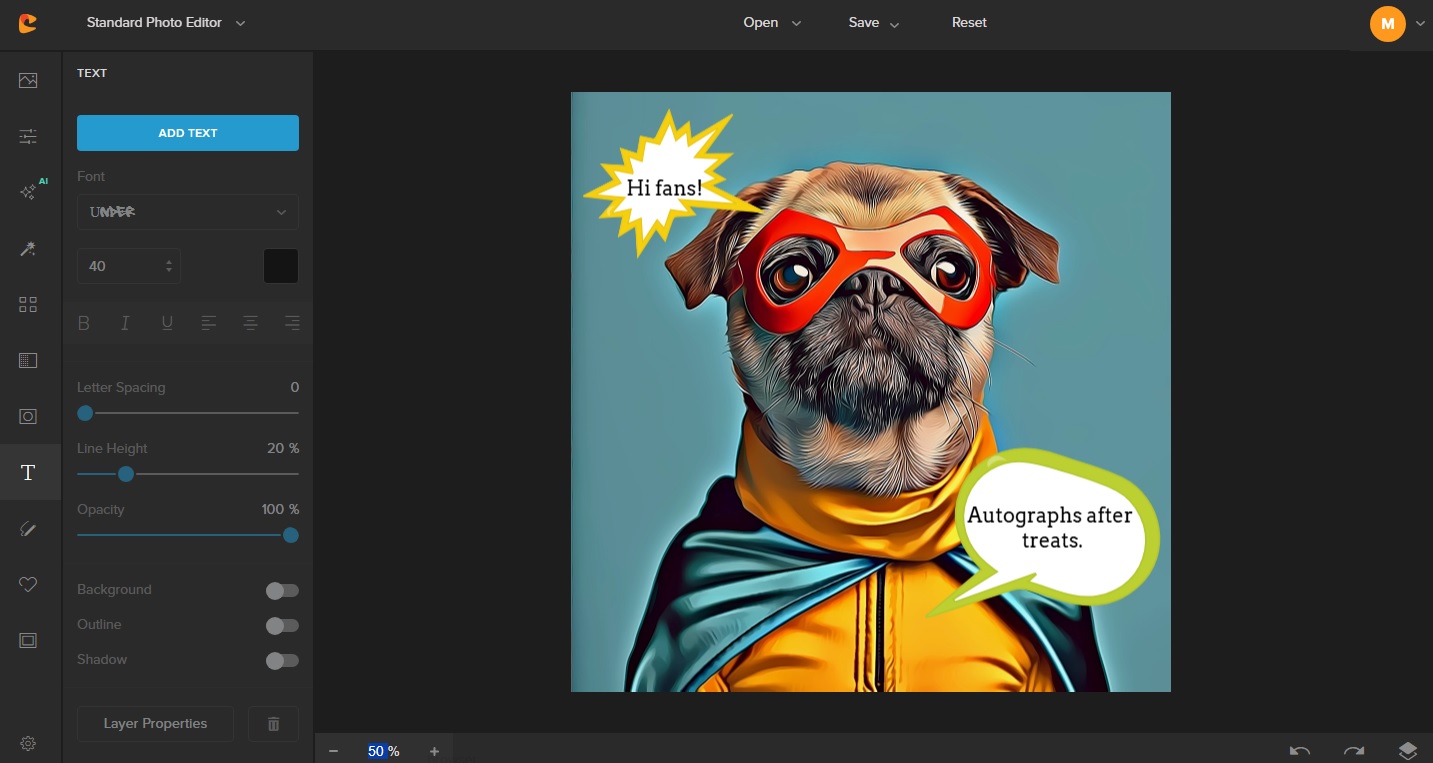The image size is (1433, 763).
Task: Select the Text tool in sidebar
Action: (28, 473)
